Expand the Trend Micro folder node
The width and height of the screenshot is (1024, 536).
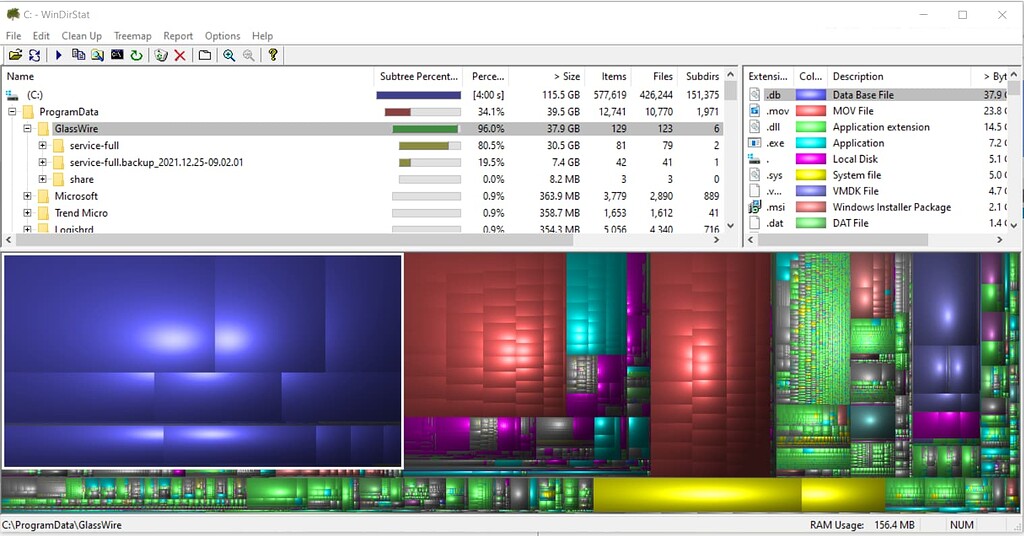coord(28,213)
